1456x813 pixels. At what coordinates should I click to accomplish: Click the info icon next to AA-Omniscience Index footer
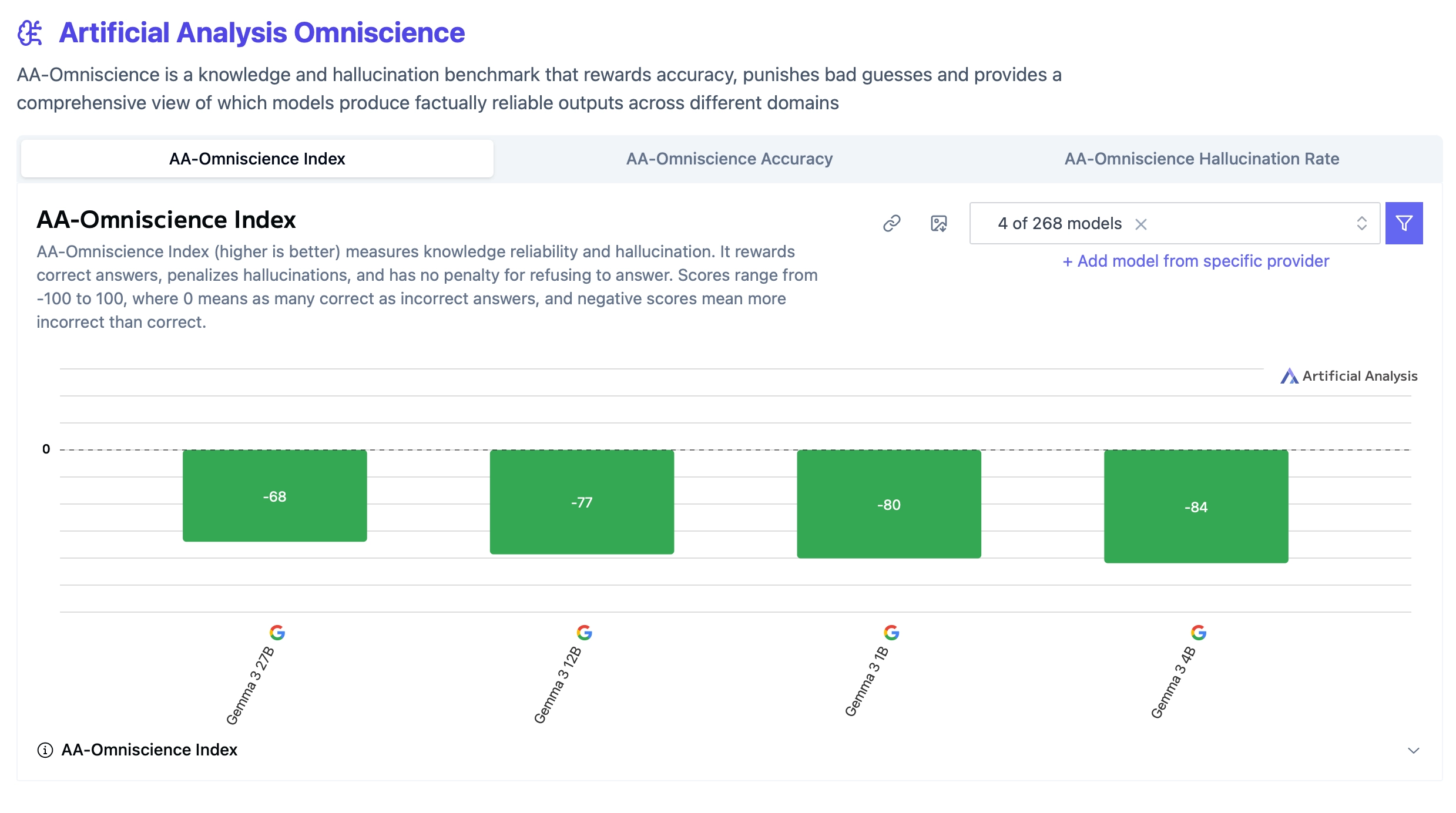tap(45, 750)
